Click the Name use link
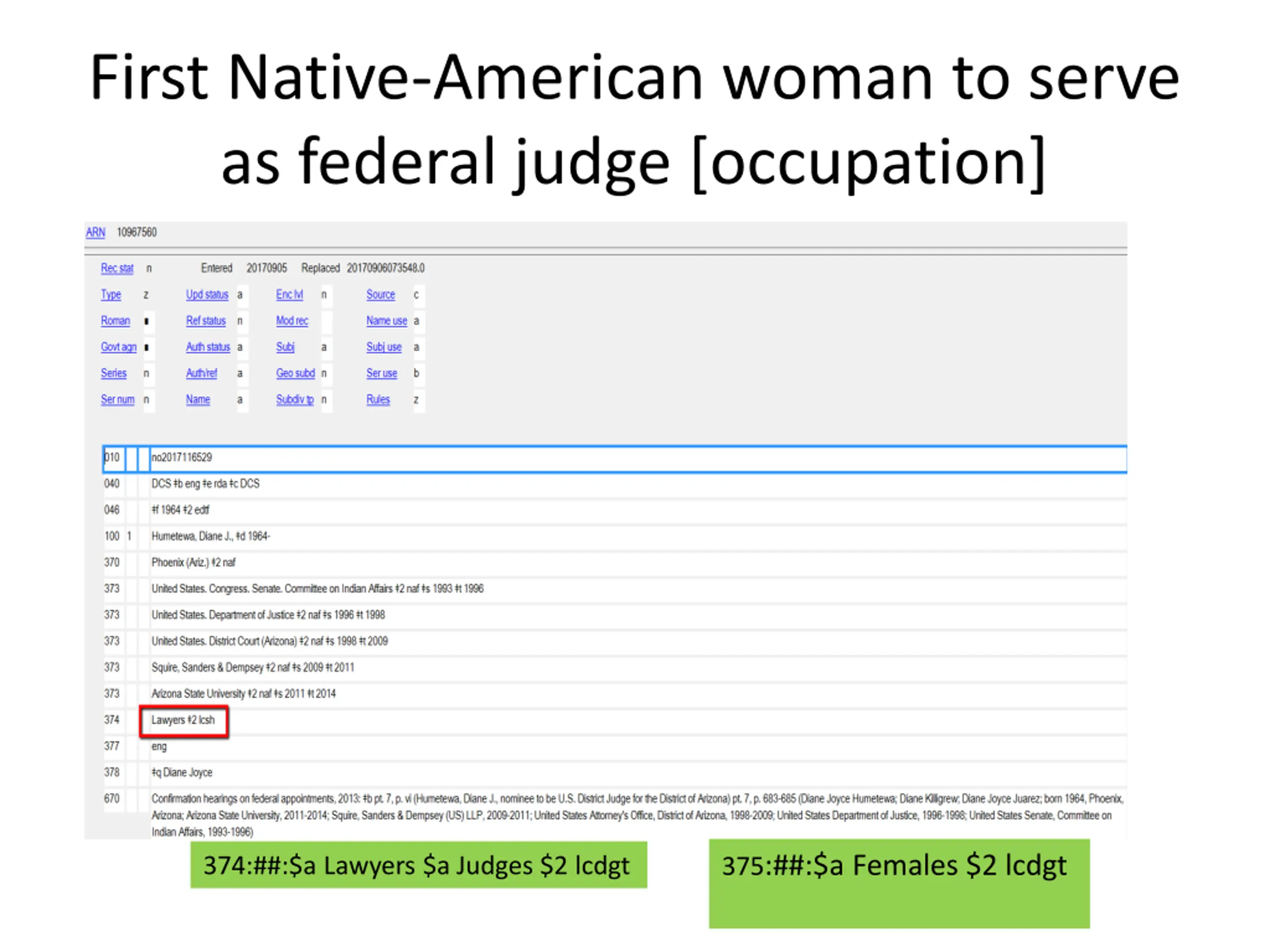Viewport: 1270px width, 952px height. pyautogui.click(x=386, y=321)
